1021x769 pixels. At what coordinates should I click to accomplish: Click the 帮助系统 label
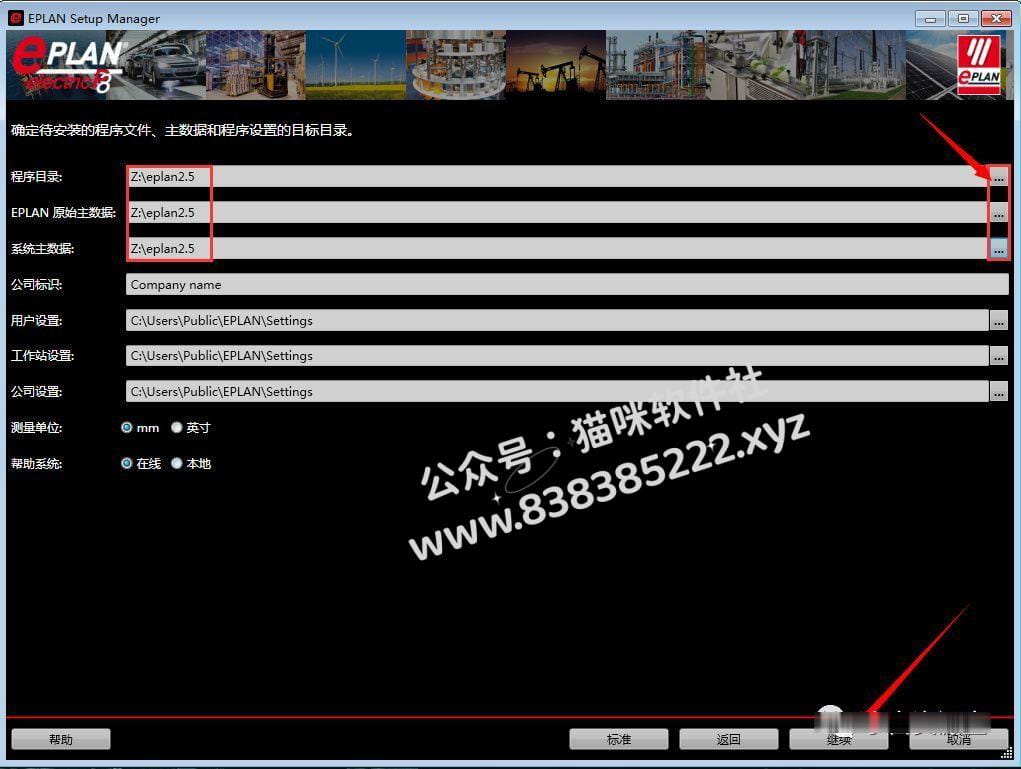point(36,464)
